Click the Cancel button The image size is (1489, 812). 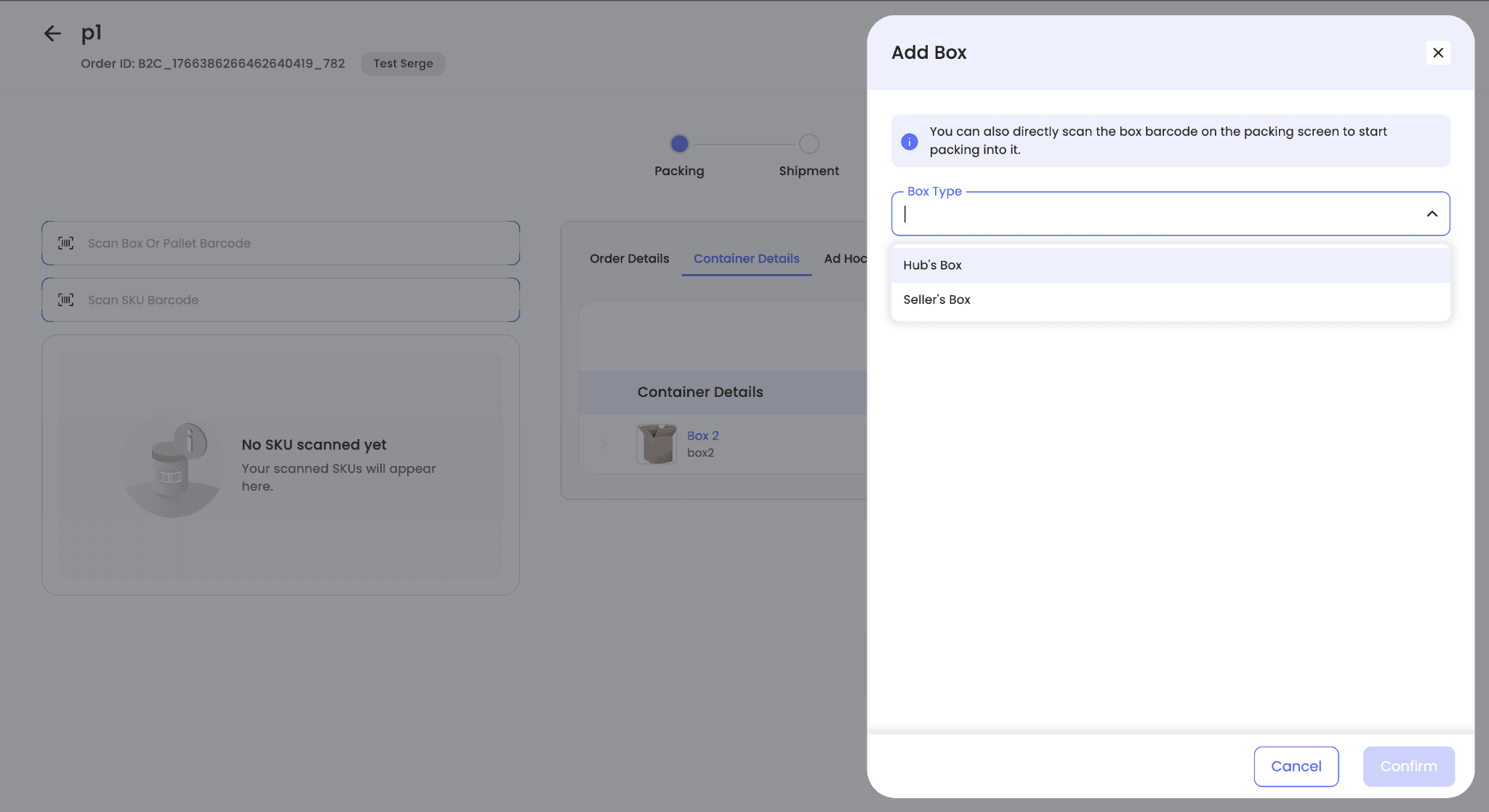[1296, 766]
